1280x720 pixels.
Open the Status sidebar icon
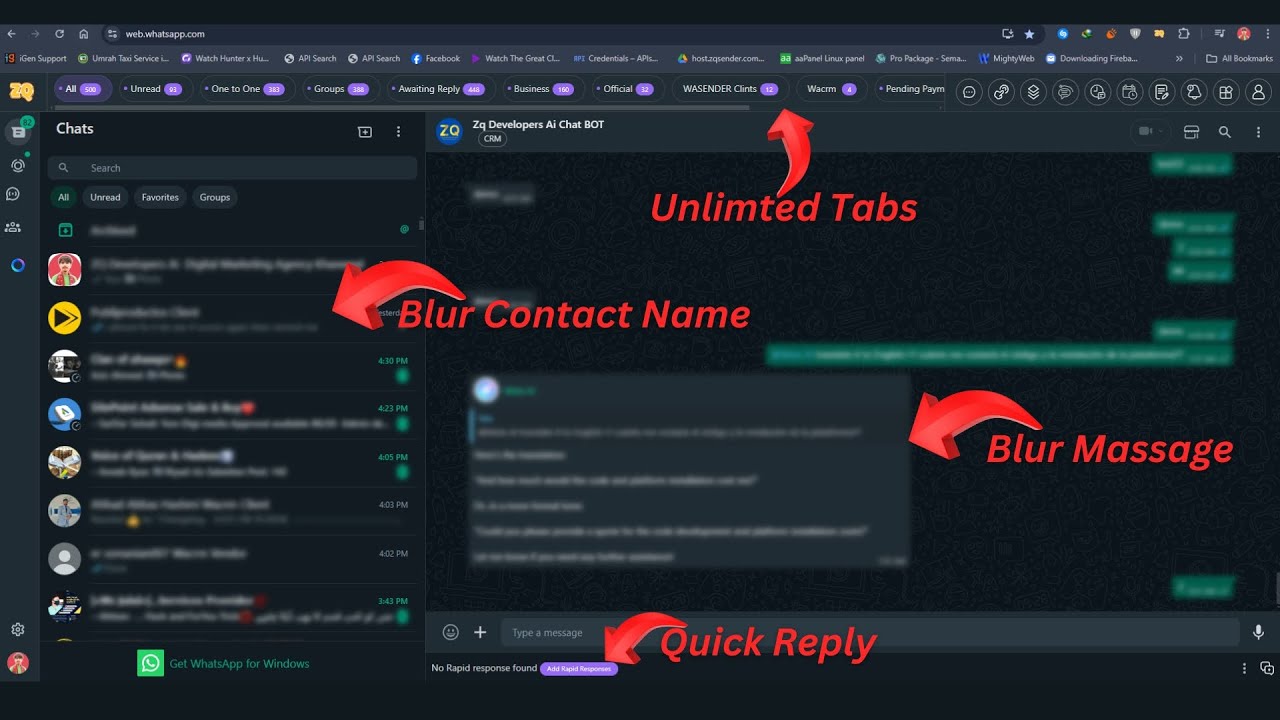pyautogui.click(x=18, y=165)
